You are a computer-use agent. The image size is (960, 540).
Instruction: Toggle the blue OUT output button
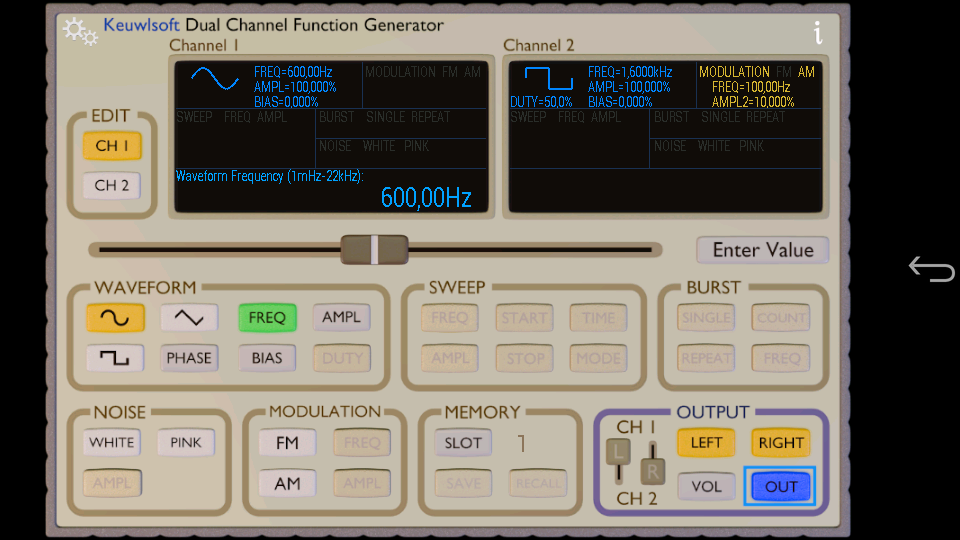point(780,487)
